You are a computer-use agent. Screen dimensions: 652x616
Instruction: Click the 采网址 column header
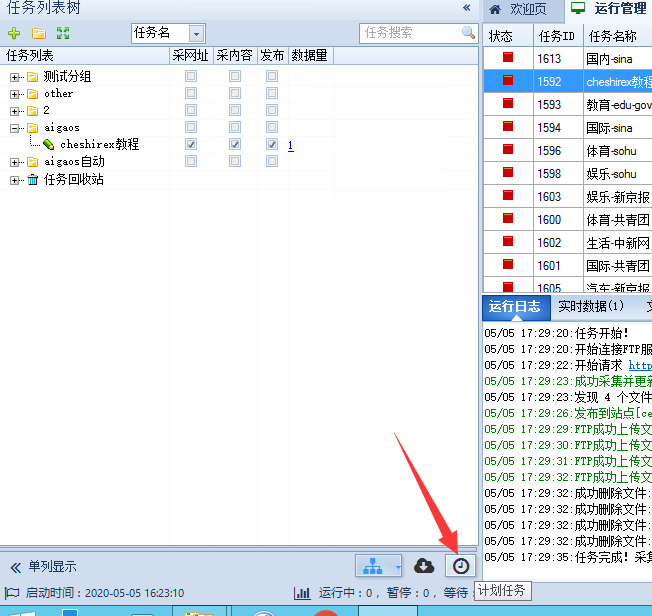coord(191,55)
